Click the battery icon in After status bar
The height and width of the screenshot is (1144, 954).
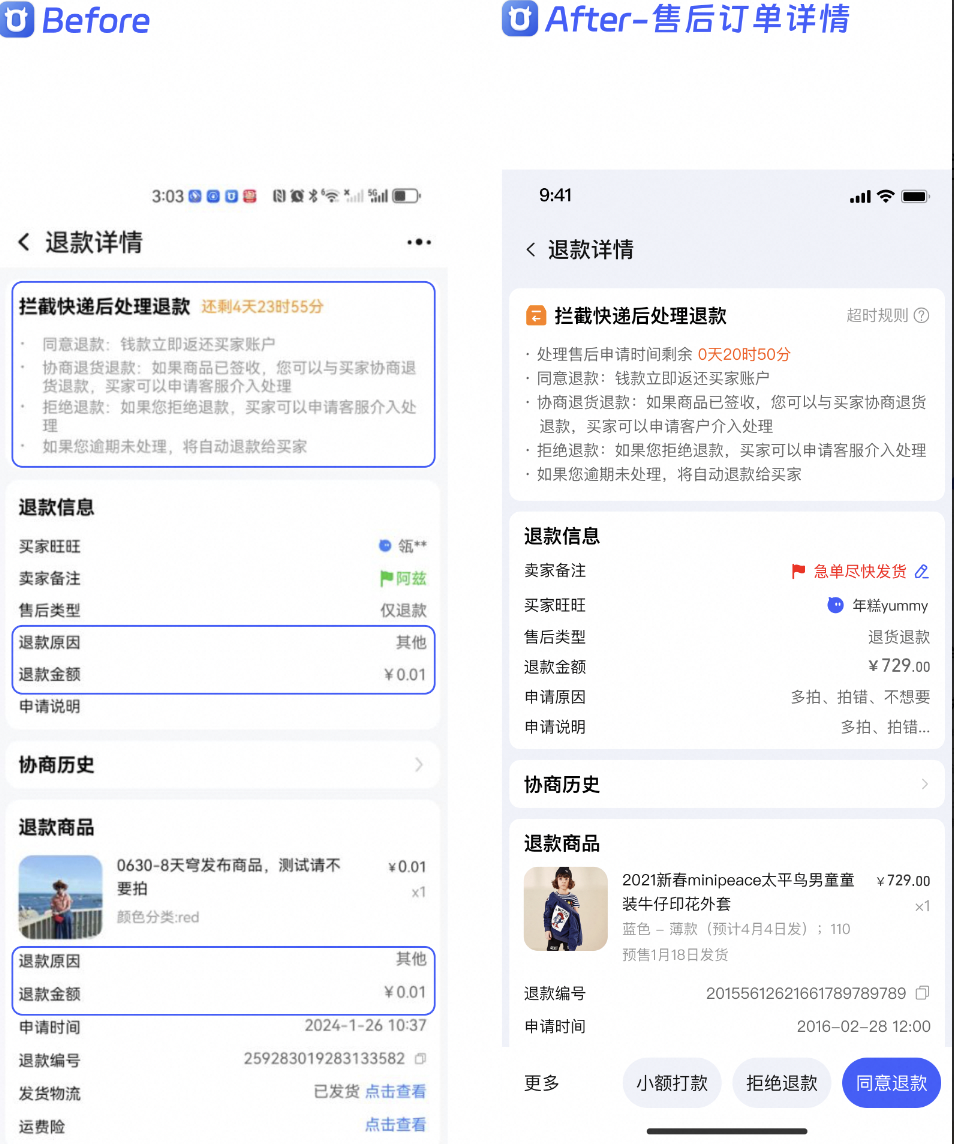click(915, 196)
